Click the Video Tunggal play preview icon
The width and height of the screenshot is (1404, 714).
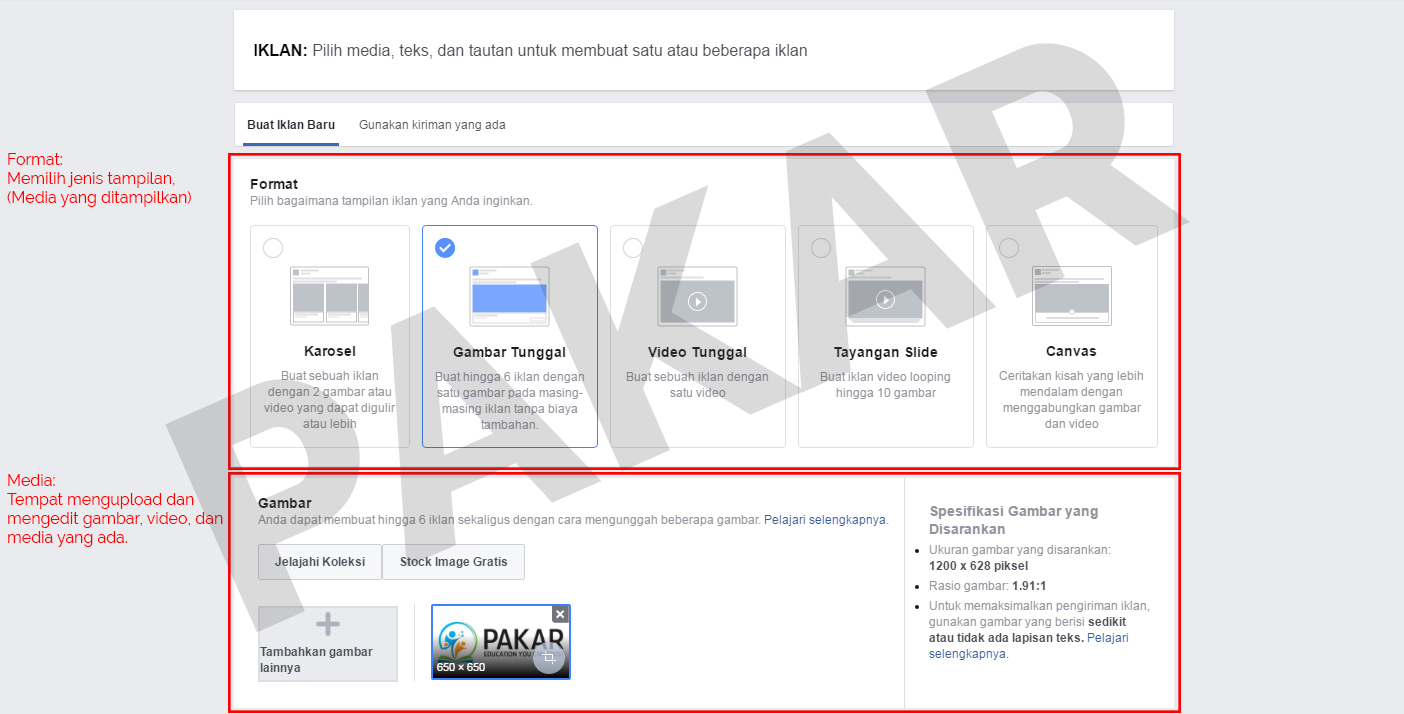pyautogui.click(x=698, y=295)
